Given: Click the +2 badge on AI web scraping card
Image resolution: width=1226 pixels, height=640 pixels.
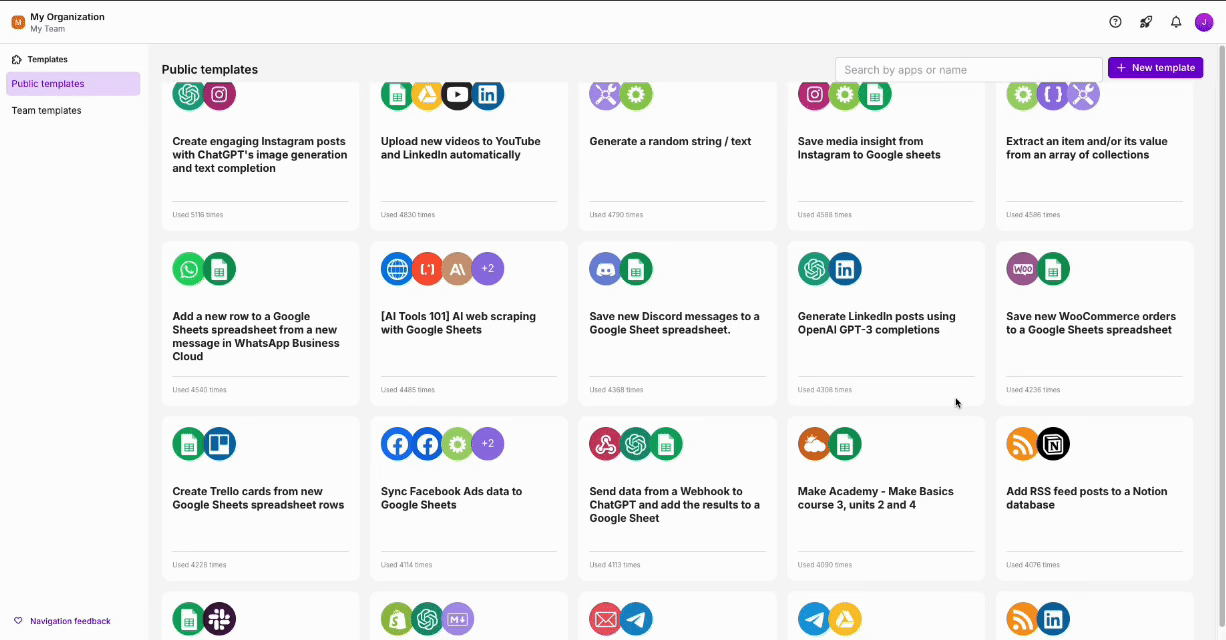Looking at the screenshot, I should pyautogui.click(x=488, y=269).
